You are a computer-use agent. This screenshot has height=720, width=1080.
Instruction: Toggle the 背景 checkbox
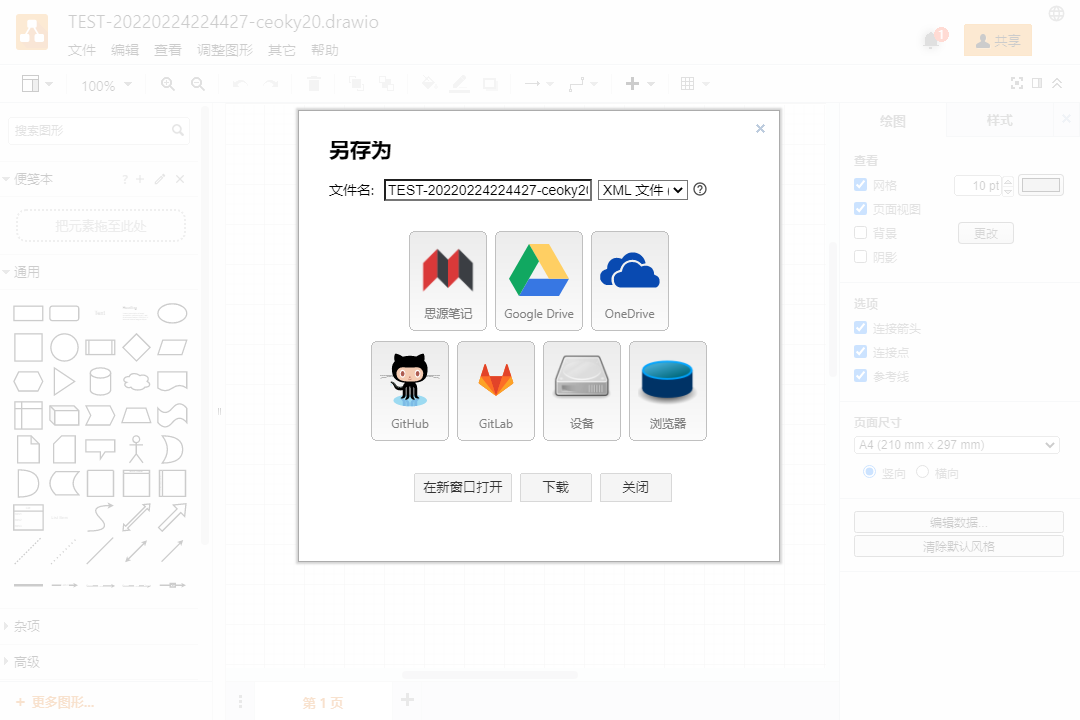coord(860,233)
